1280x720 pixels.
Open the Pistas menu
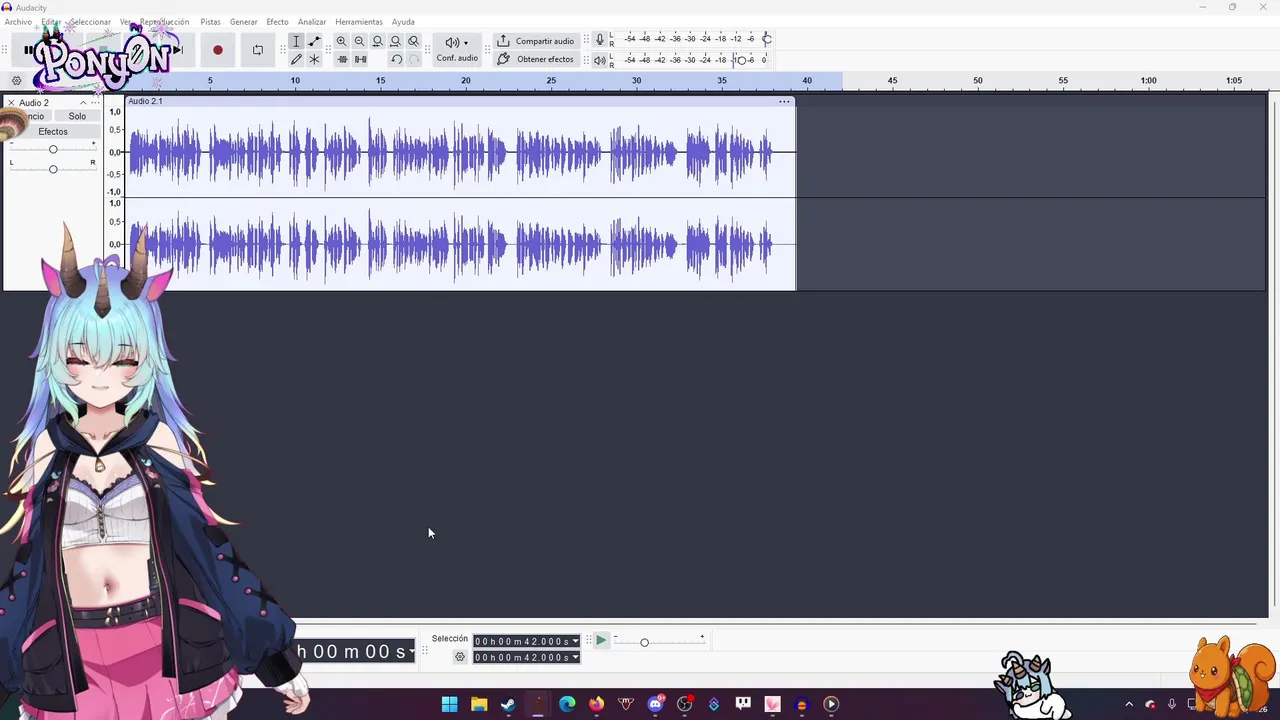[210, 22]
